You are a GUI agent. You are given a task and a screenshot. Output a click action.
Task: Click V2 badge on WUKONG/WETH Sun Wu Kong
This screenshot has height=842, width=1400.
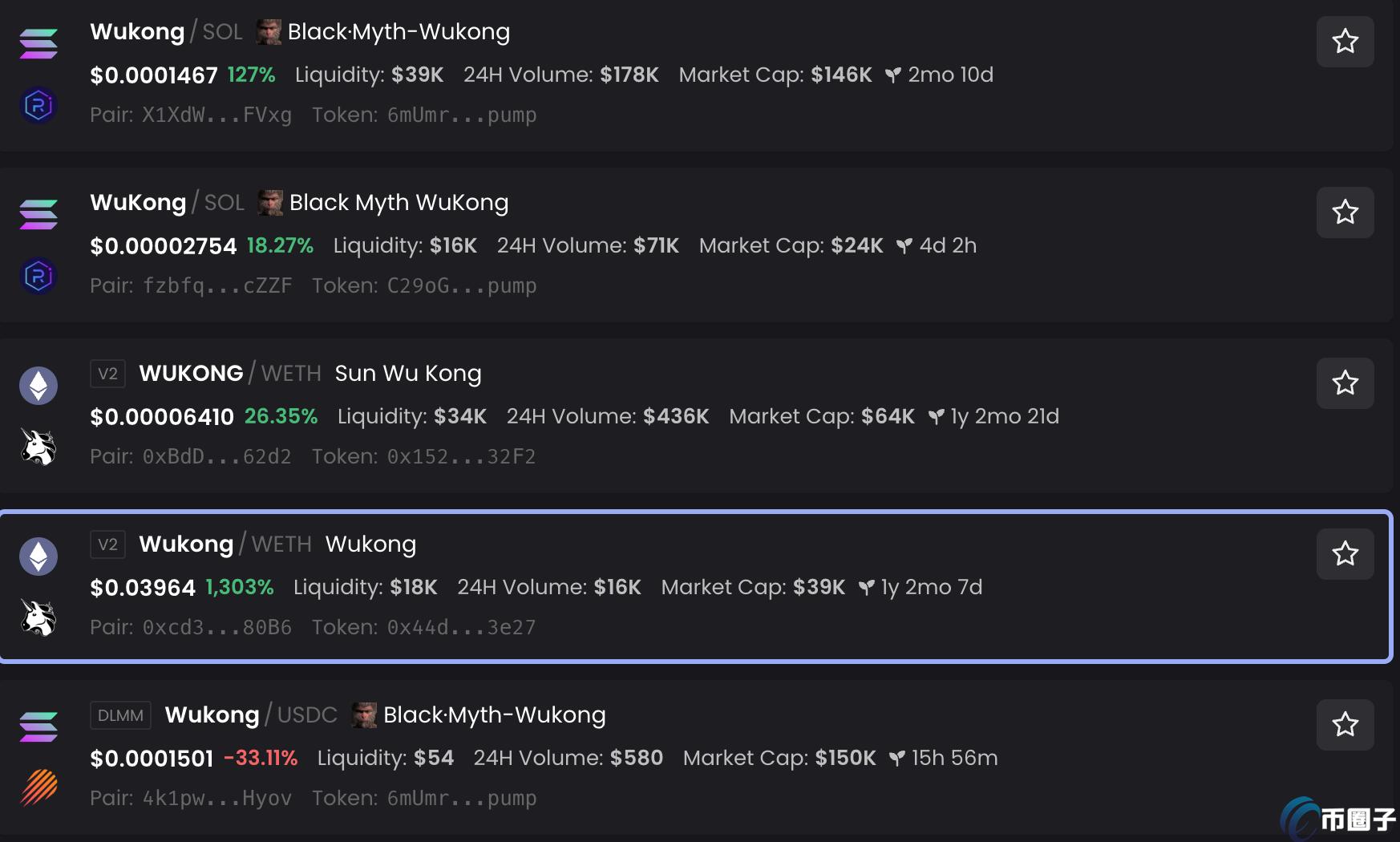tap(107, 374)
